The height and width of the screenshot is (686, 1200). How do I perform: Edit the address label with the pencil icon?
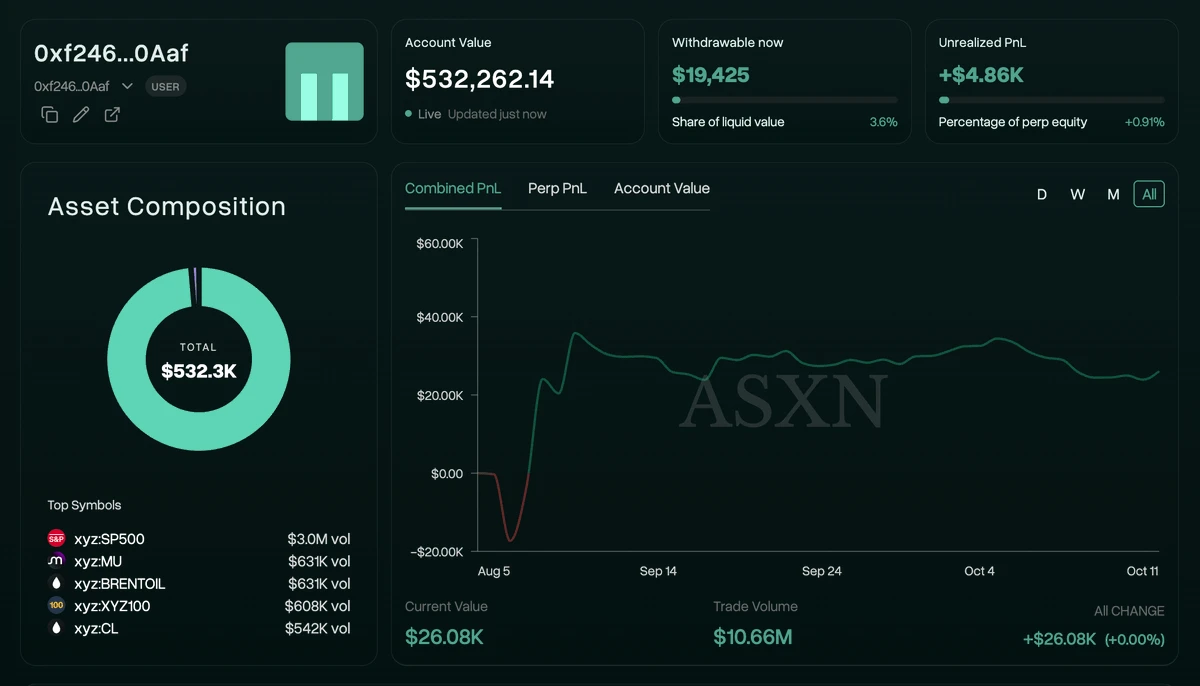point(81,115)
